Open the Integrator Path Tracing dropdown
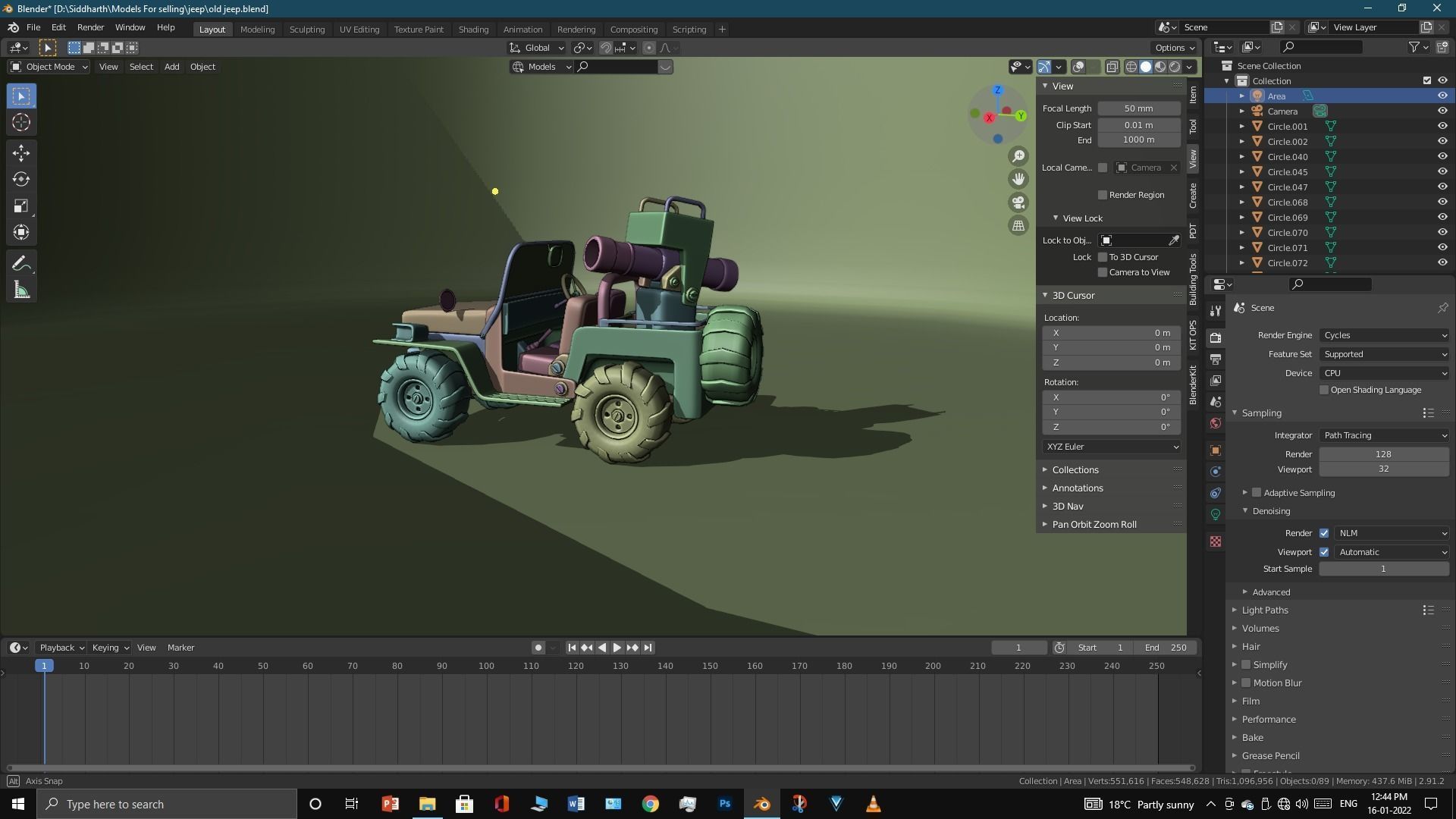 1384,435
